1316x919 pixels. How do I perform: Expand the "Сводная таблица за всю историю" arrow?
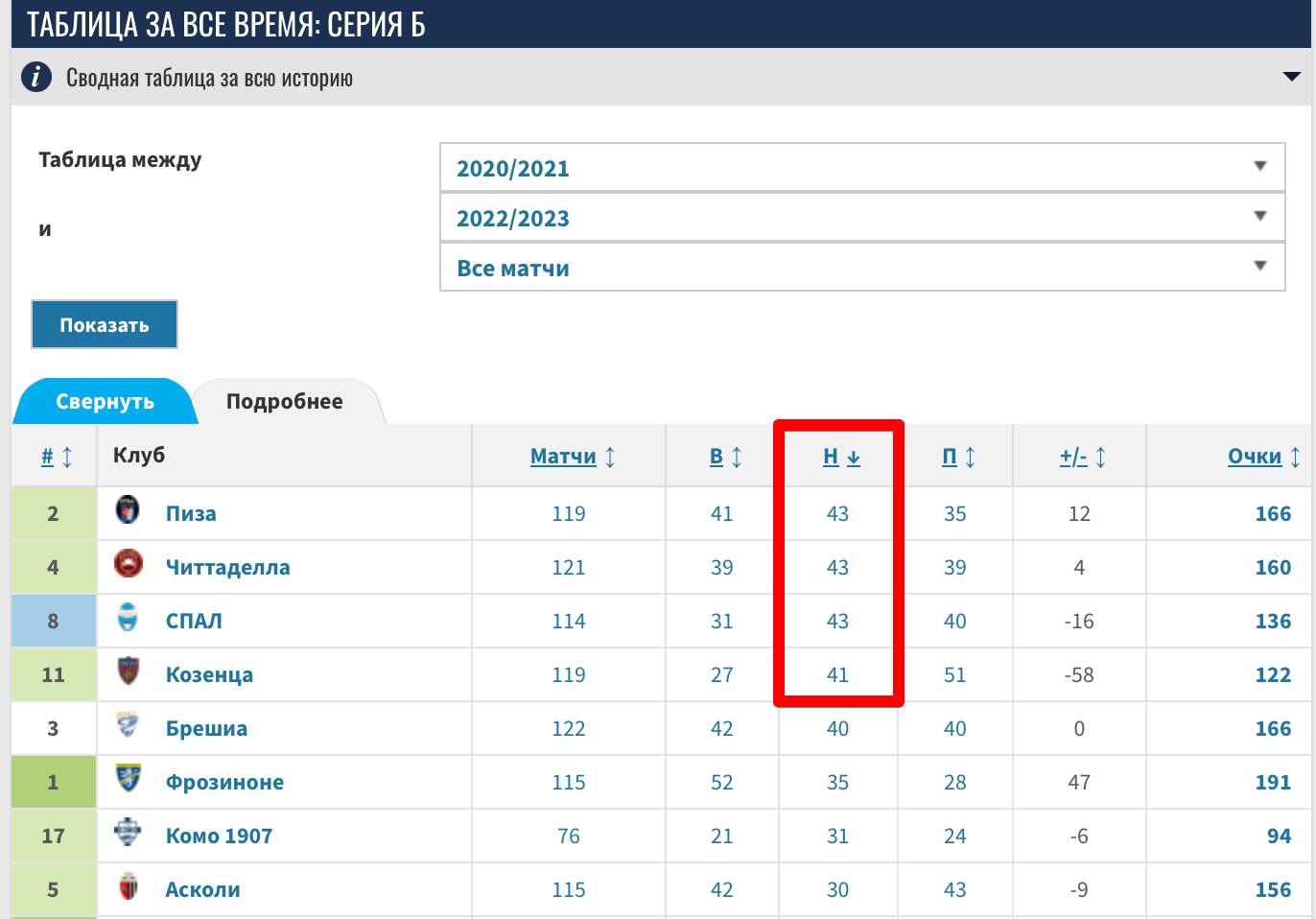click(x=1291, y=77)
